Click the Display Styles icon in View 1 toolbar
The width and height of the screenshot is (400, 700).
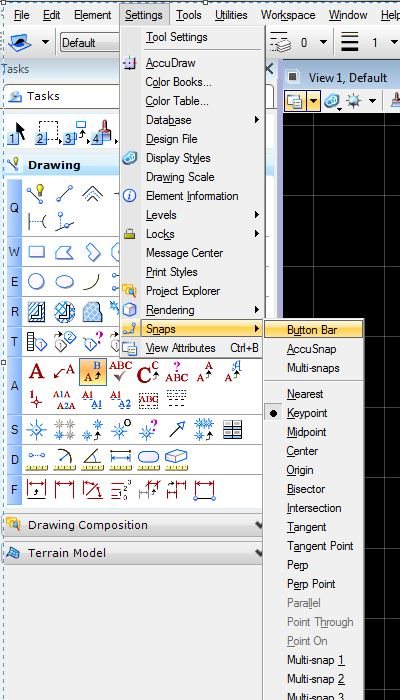point(332,101)
